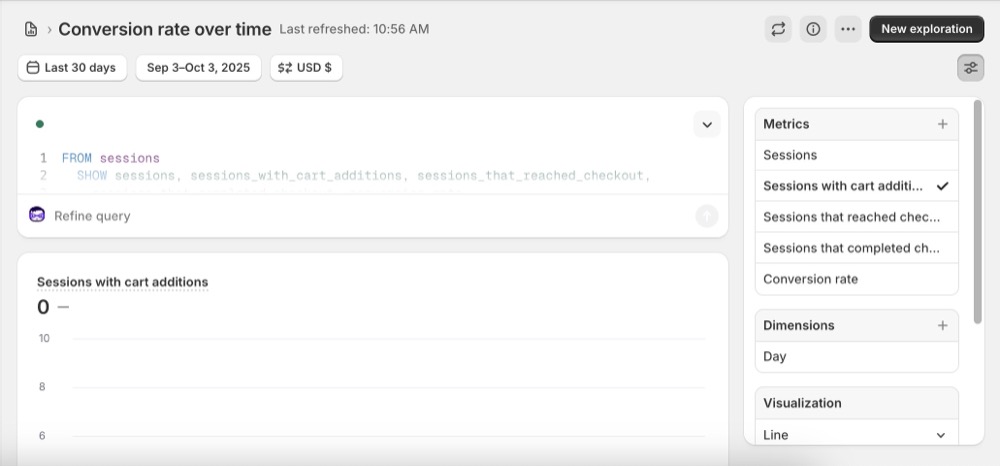This screenshot has height=466, width=1000.
Task: Click the compare/refresh arrows icon
Action: tap(778, 29)
